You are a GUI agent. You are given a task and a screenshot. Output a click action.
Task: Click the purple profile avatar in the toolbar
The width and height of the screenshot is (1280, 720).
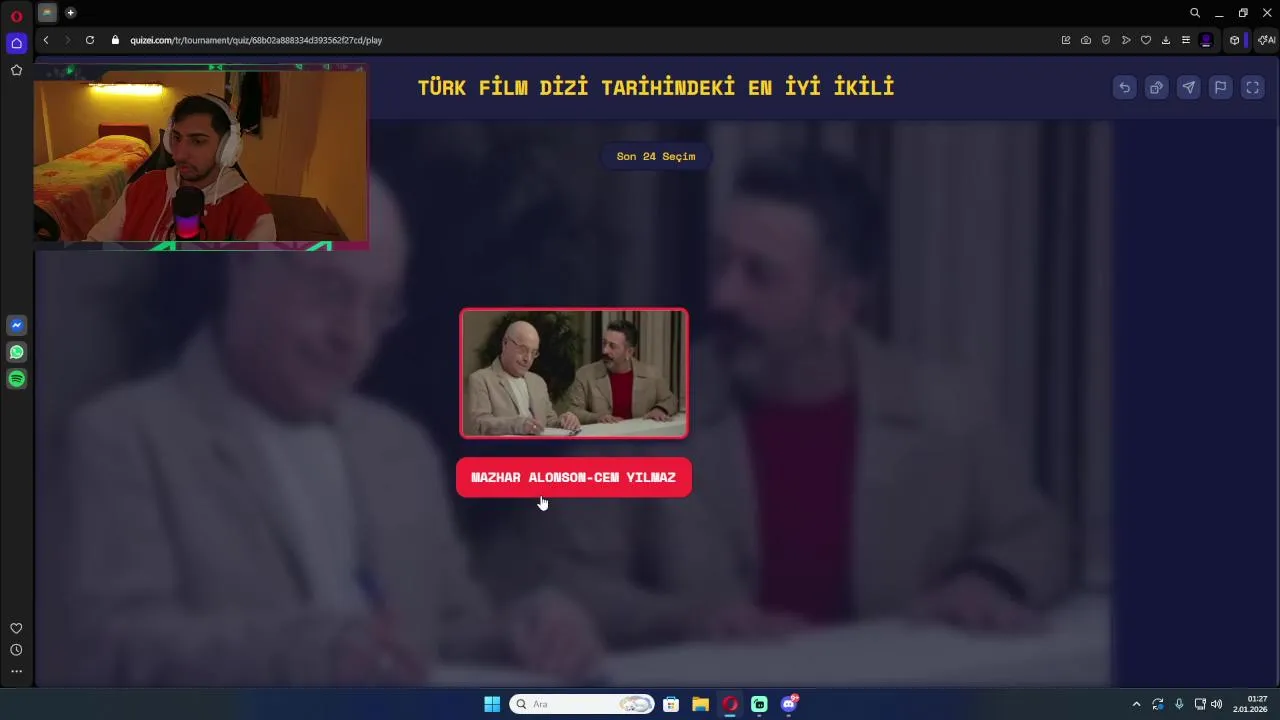tap(1206, 40)
